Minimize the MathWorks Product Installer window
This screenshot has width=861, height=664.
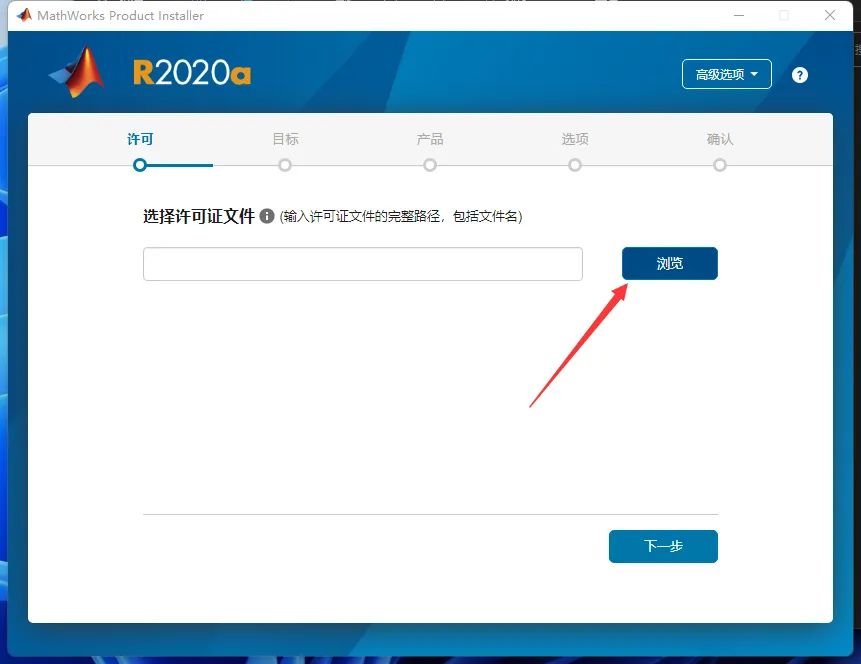739,15
